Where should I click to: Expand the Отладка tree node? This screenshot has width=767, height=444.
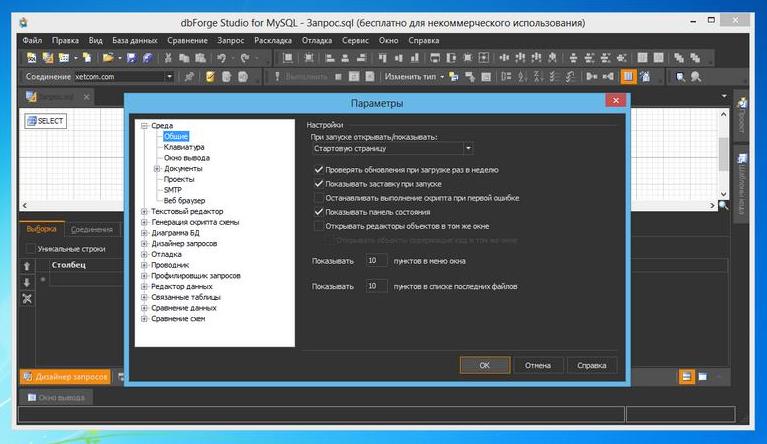click(x=144, y=254)
